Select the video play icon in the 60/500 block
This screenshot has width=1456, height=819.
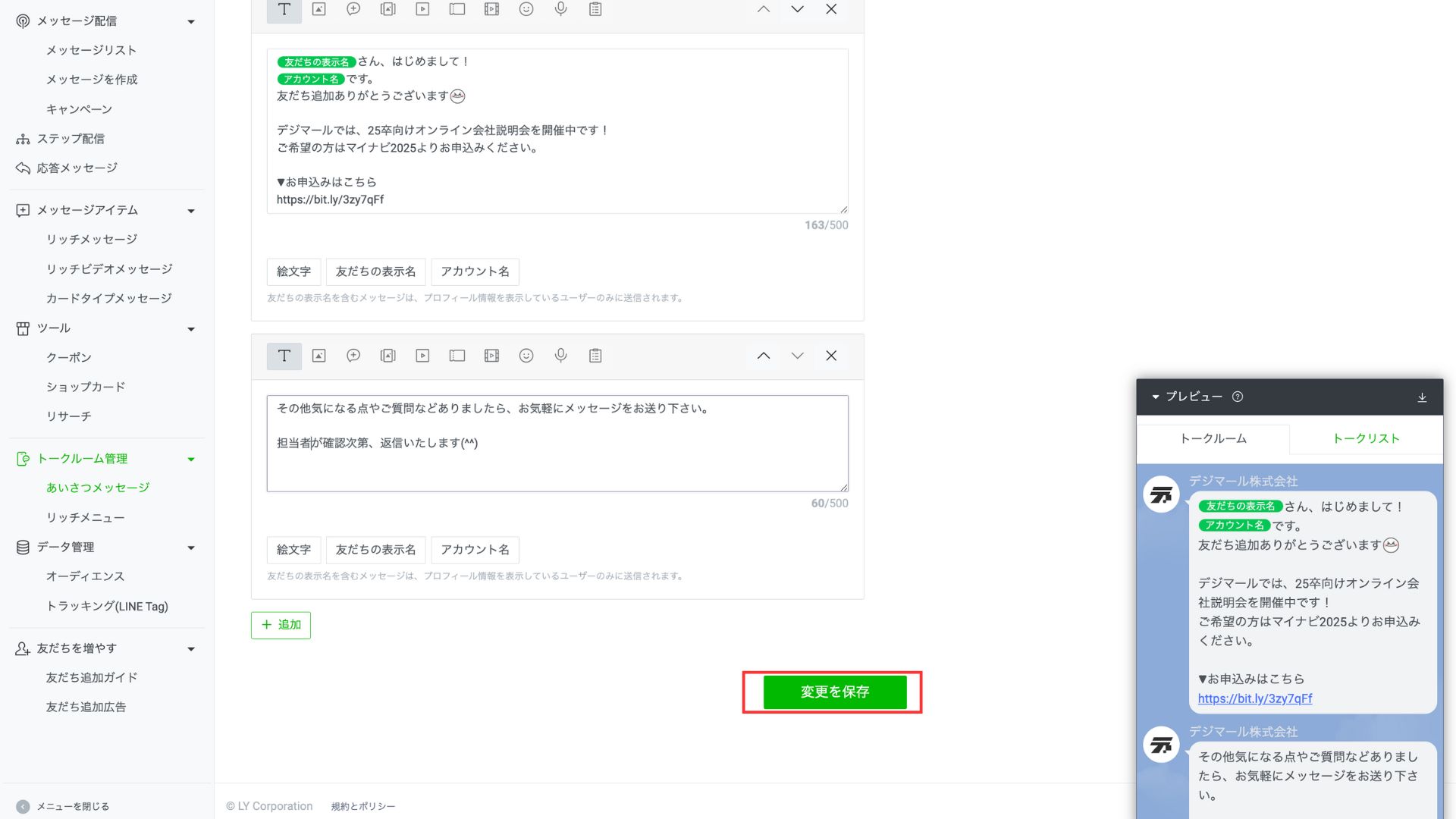(422, 356)
